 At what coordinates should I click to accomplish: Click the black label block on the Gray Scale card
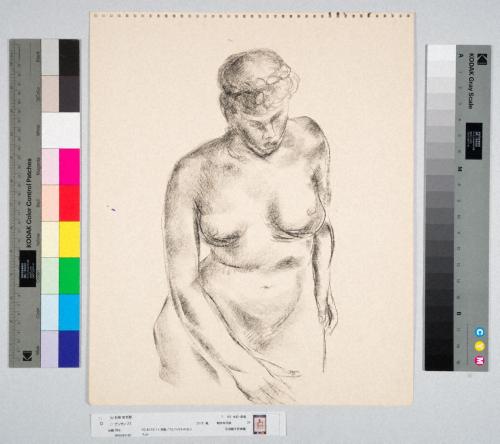(474, 141)
